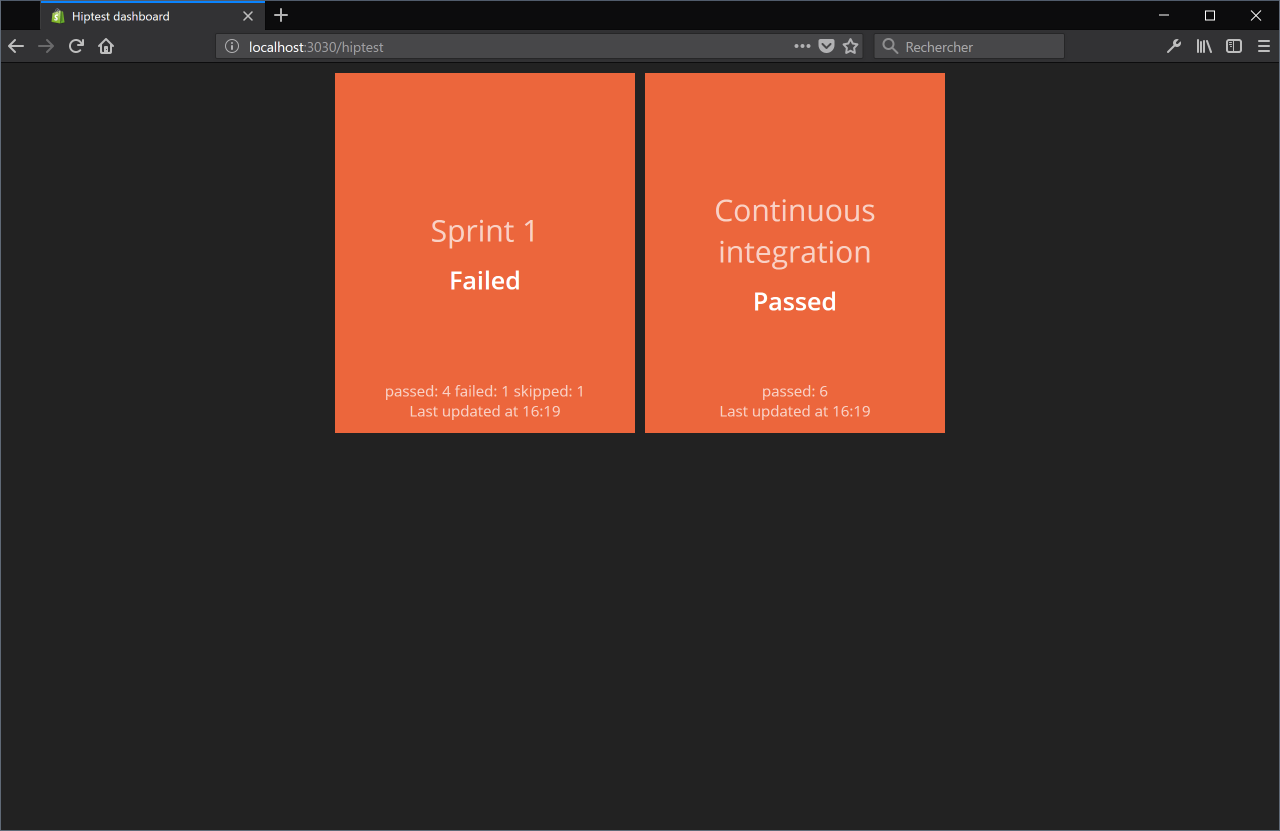
Task: Open developer tools wrench icon
Action: tap(1174, 46)
